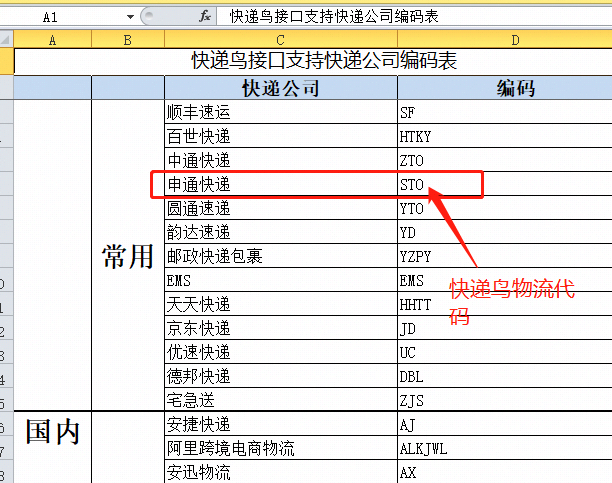Screen dimensions: 612x483
Task: Select the cell 邮政快递包裹
Action: [x=281, y=256]
